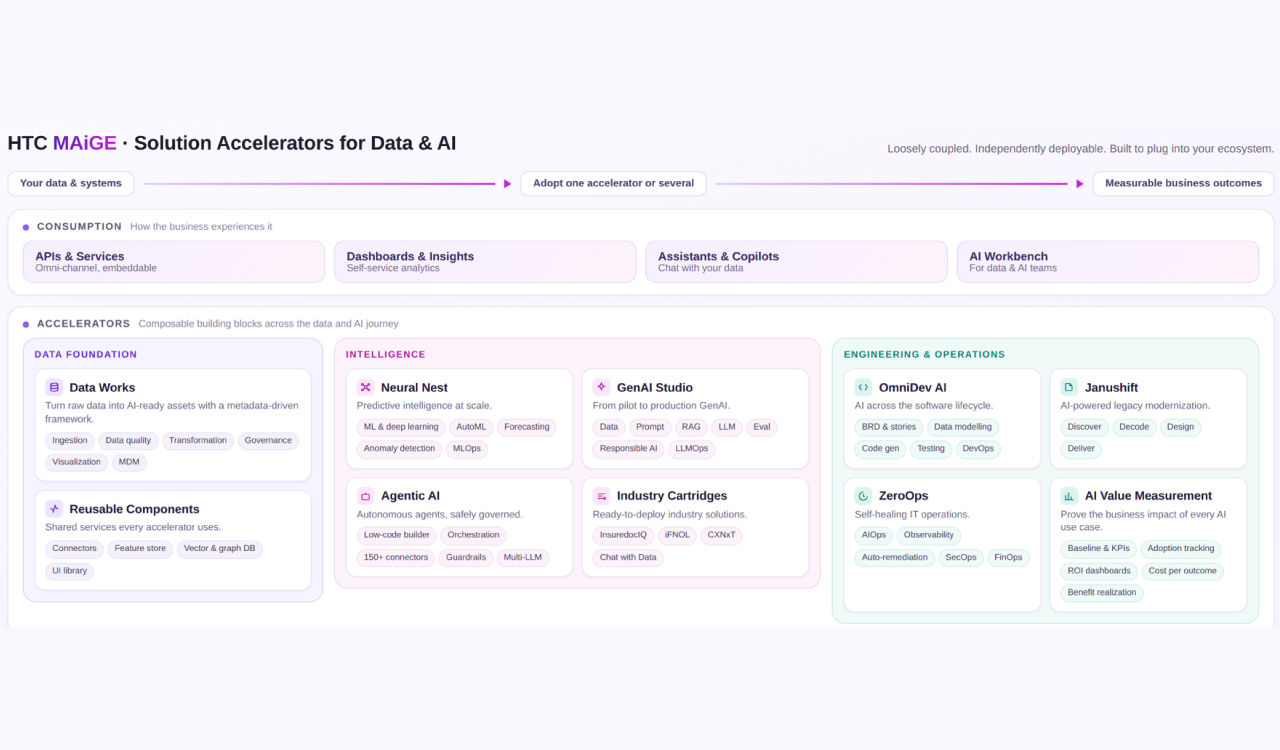Click the Anomaly detection tag

[x=399, y=449]
